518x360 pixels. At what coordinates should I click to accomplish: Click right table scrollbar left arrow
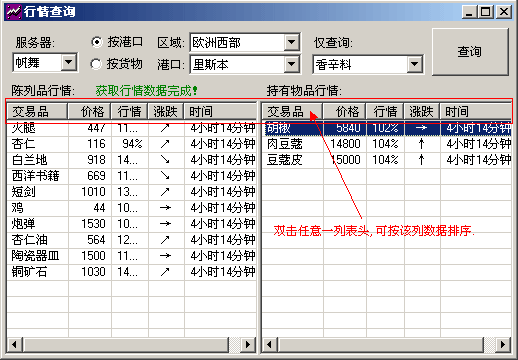tap(270, 345)
